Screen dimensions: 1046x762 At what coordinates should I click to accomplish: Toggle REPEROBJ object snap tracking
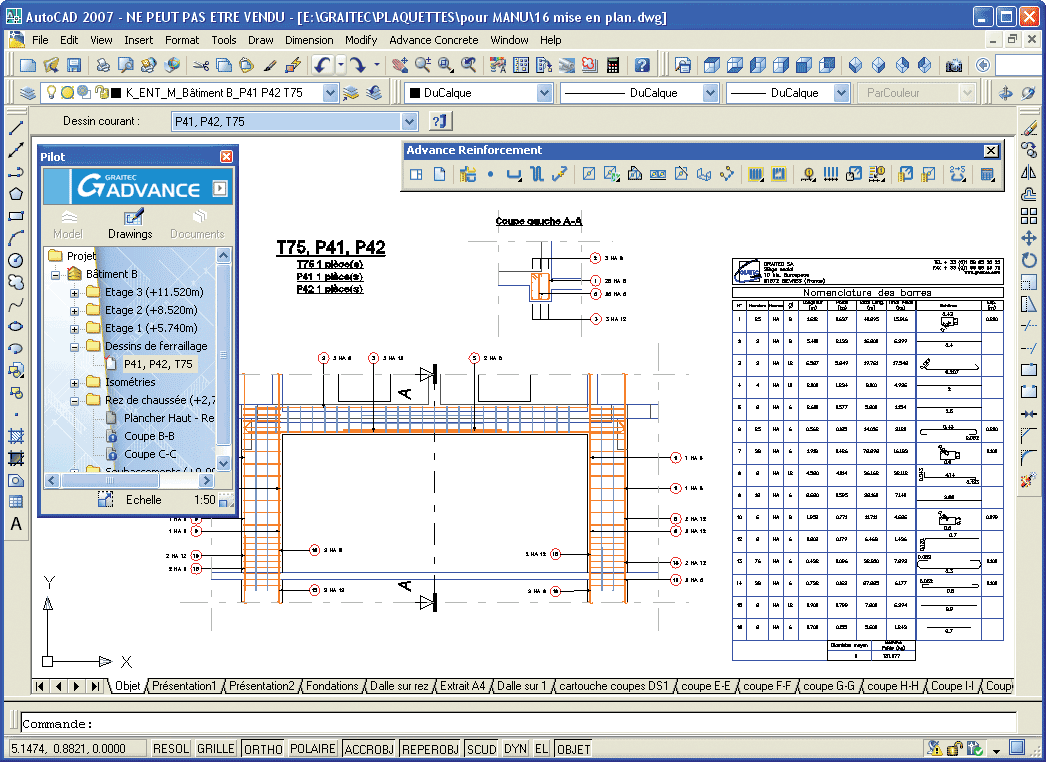430,749
